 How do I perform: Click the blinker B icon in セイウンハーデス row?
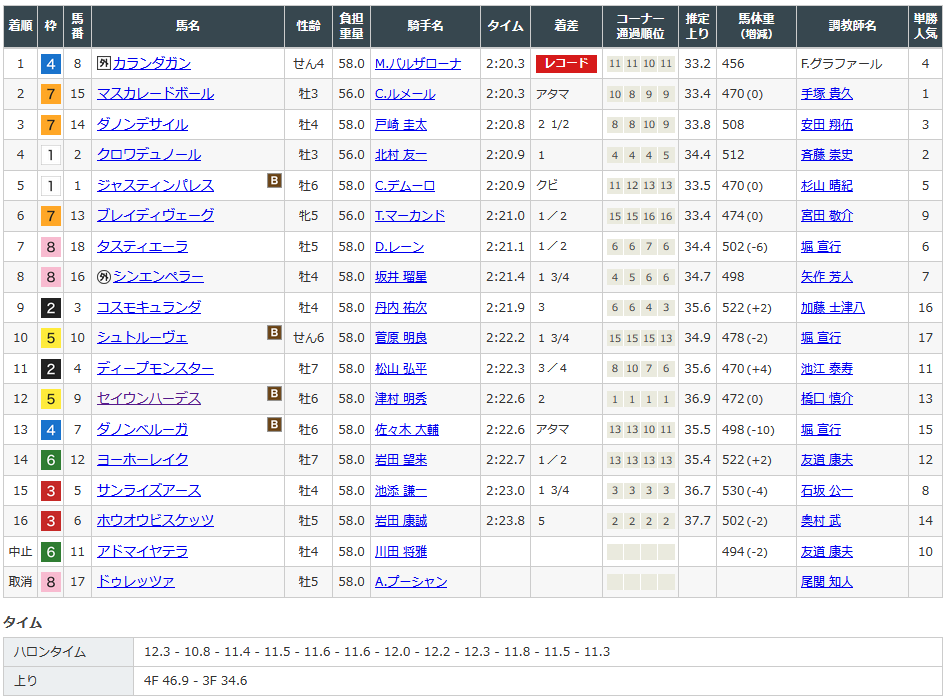[x=273, y=394]
